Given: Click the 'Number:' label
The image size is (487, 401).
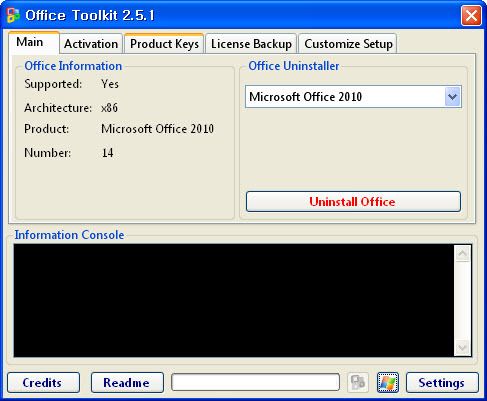Looking at the screenshot, I should click(x=47, y=153).
